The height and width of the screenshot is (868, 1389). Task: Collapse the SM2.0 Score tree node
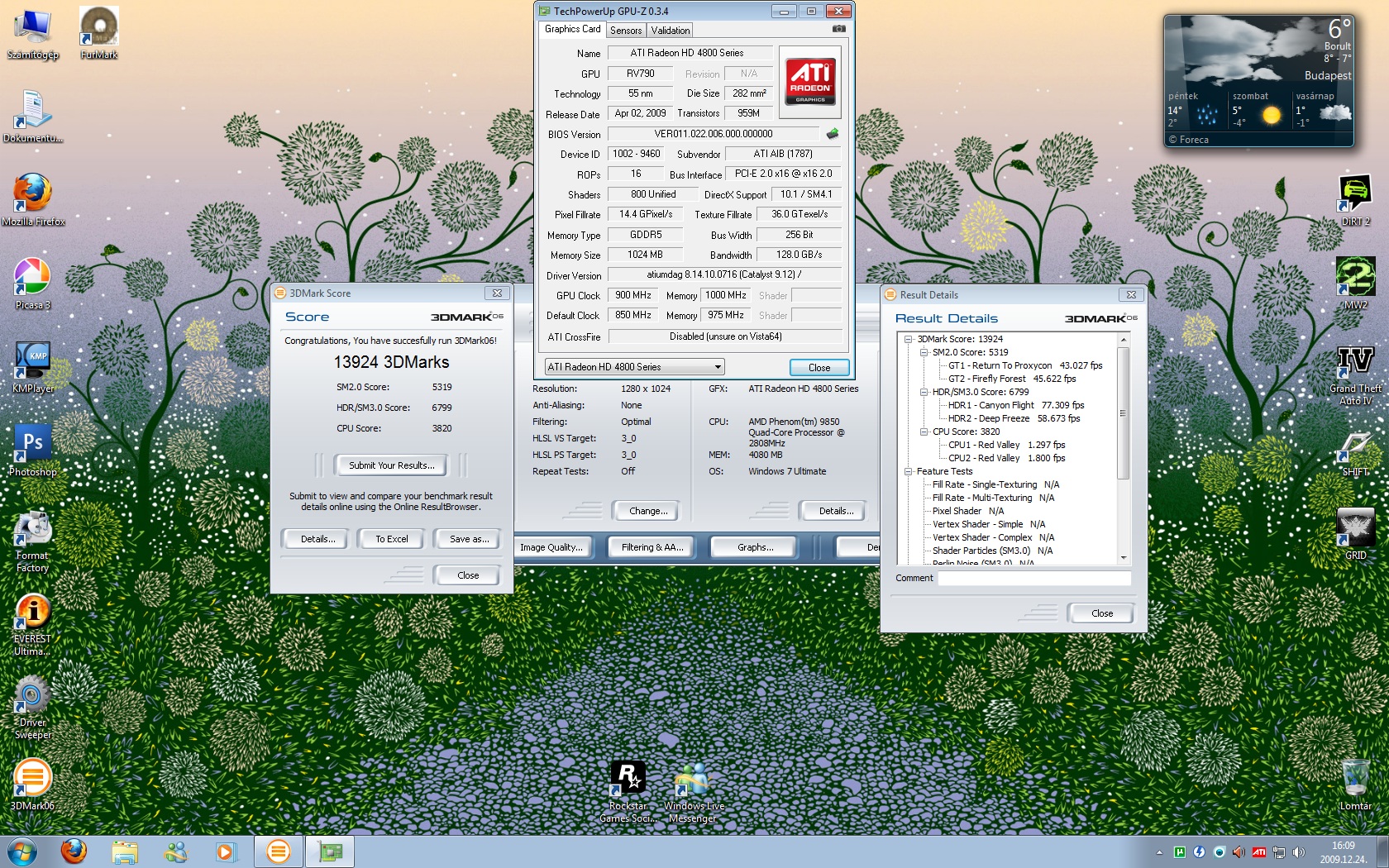[924, 352]
